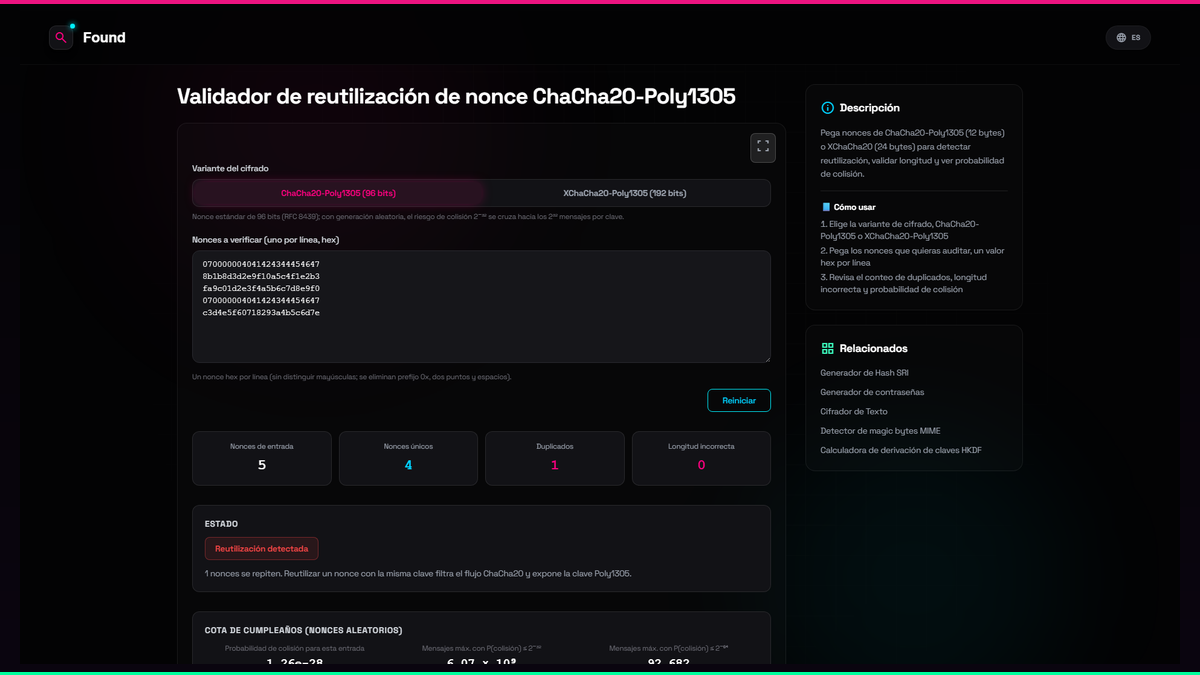This screenshot has width=1200, height=675.
Task: Open the Found home link text
Action: (104, 38)
